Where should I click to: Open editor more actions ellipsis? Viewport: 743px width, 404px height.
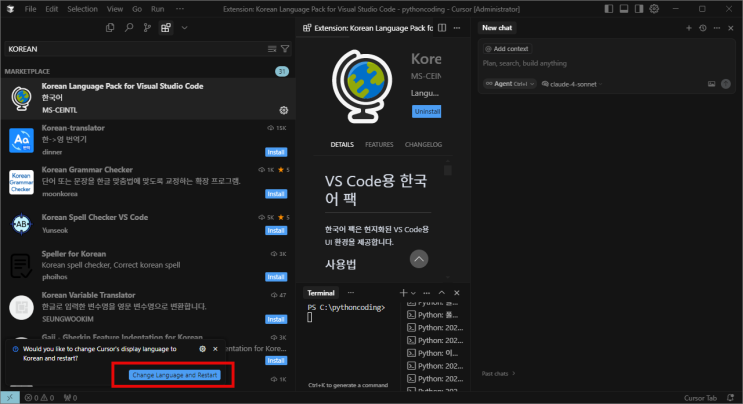point(457,28)
